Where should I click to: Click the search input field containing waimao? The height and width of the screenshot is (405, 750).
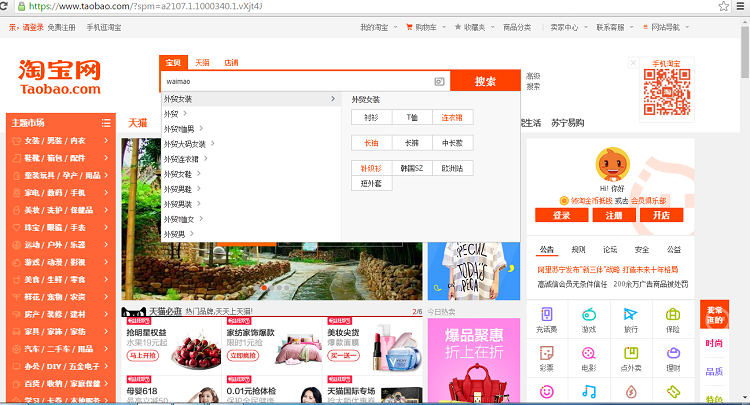(x=295, y=81)
